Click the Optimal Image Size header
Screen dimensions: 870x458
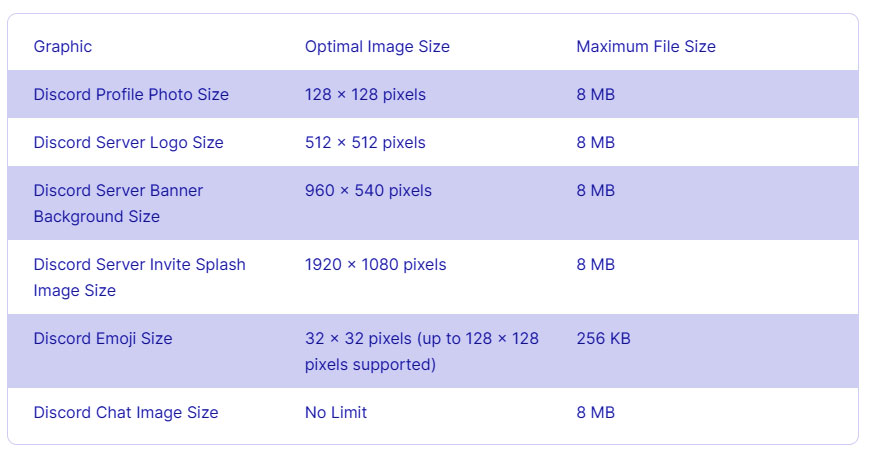[x=377, y=46]
